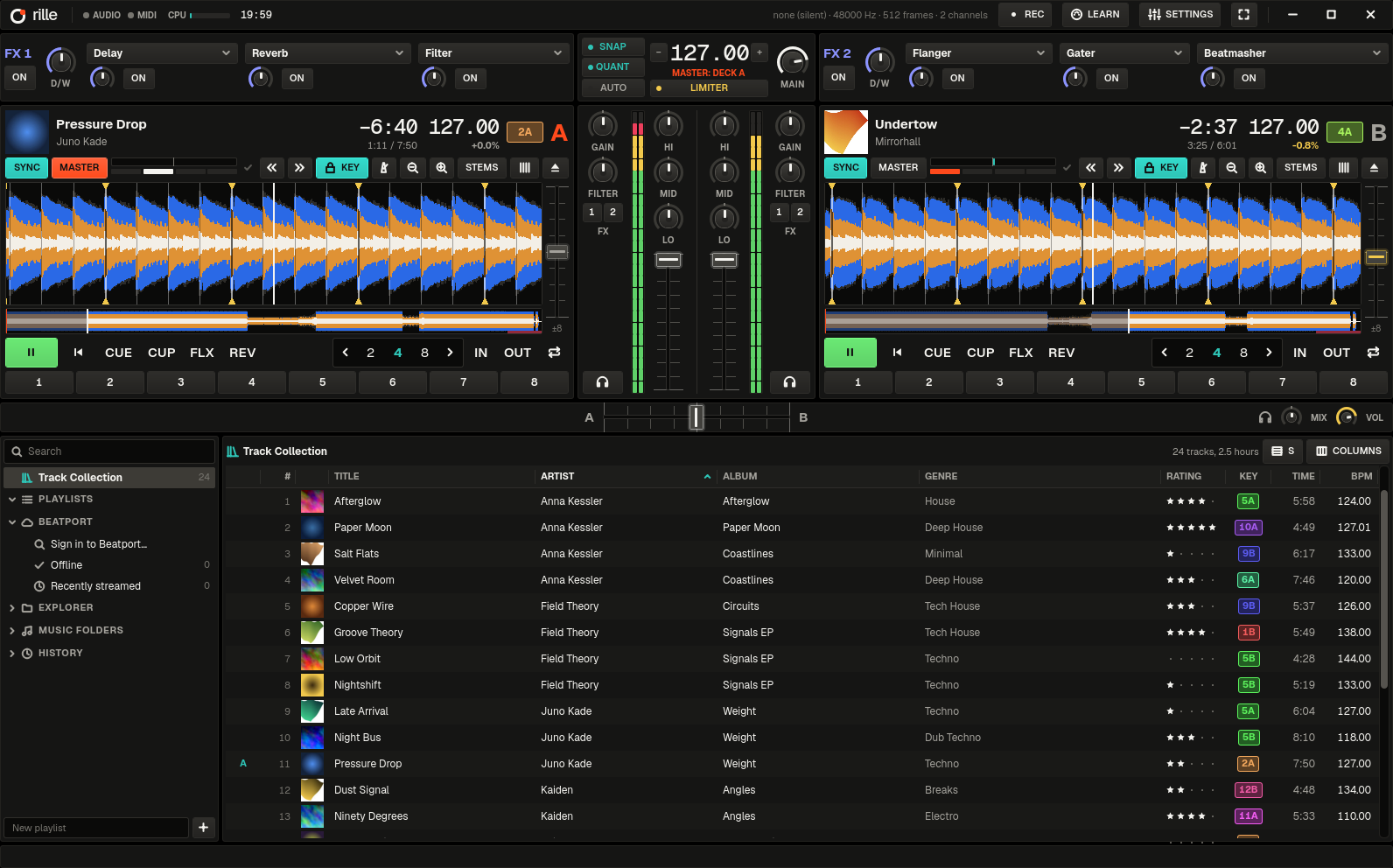Adjust the A/B crossfader handle
Screen dimensions: 1393x868
[696, 417]
